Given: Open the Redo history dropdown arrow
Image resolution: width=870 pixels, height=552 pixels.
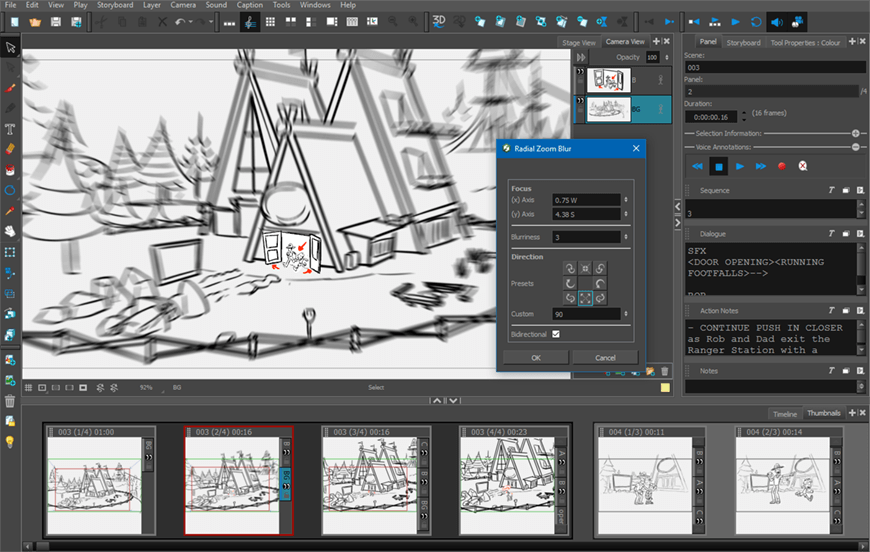Looking at the screenshot, I should [x=211, y=22].
